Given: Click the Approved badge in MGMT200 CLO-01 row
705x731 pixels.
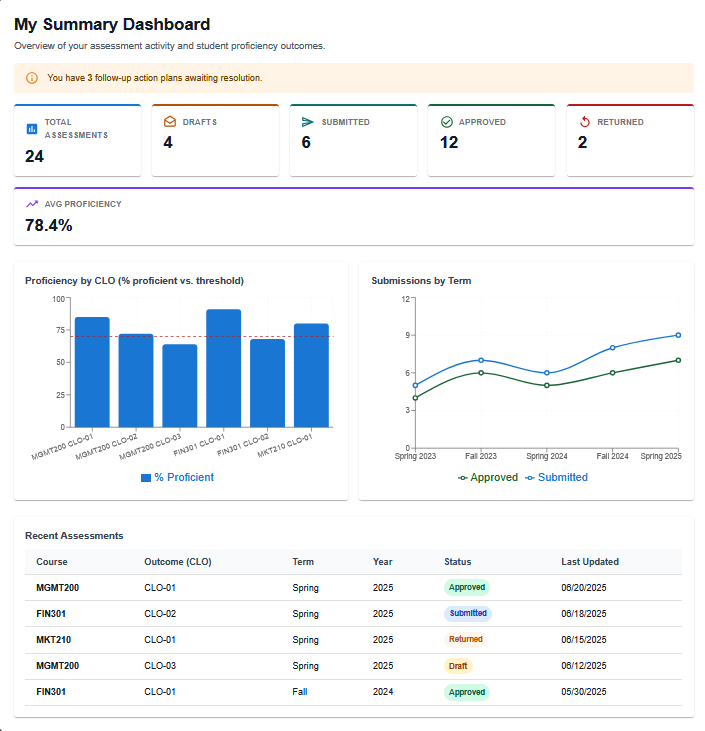Looking at the screenshot, I should coord(467,587).
